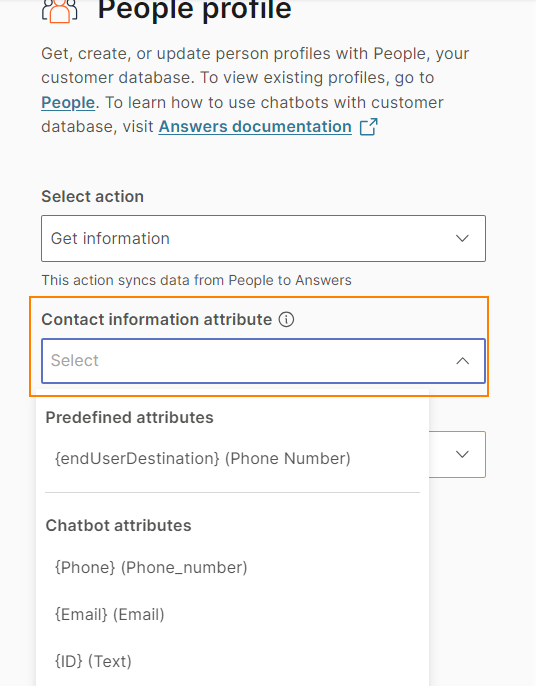The width and height of the screenshot is (536, 686).
Task: Choose the {endUserDestination} (Phone Number) option
Action: pos(203,458)
